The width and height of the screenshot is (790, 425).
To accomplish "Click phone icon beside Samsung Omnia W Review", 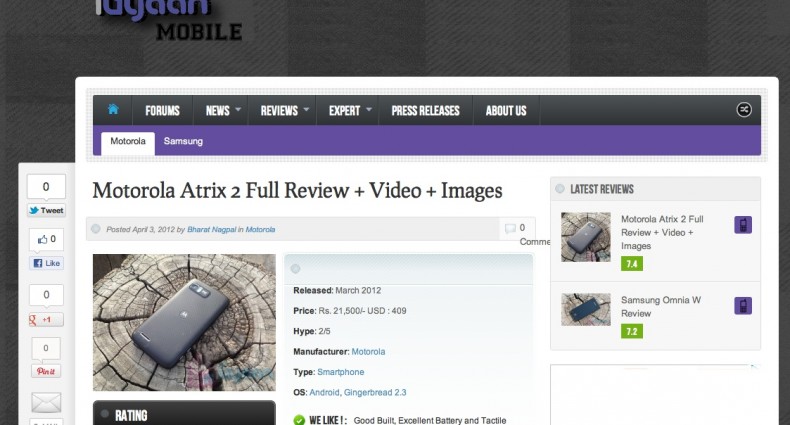I will point(743,306).
